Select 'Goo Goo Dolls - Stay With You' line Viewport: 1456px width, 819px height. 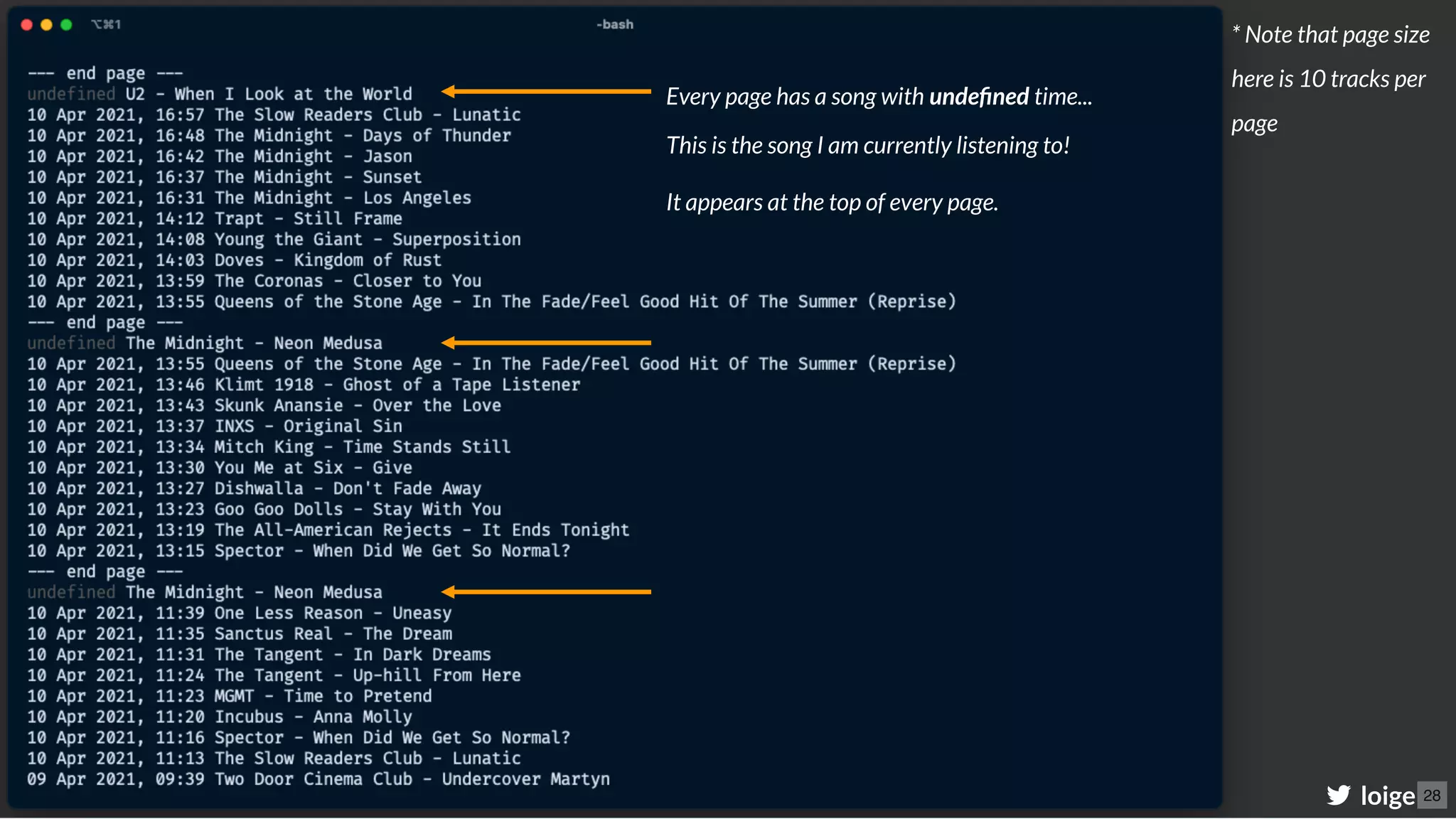click(x=264, y=509)
